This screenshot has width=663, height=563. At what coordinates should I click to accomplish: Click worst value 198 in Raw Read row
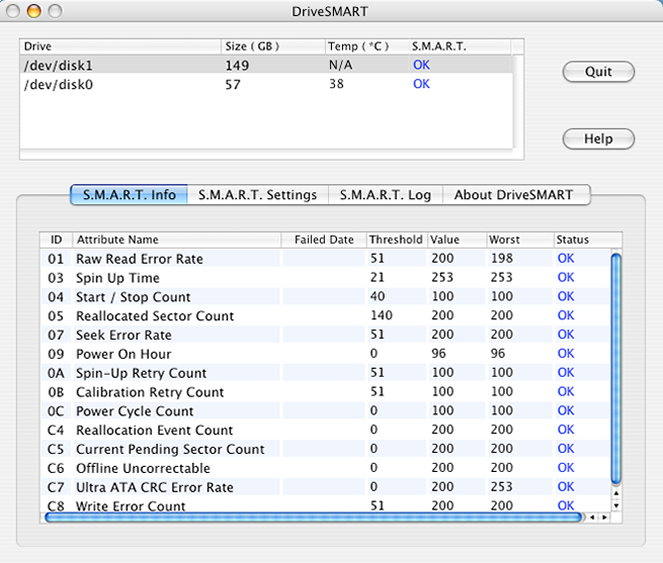[x=502, y=258]
